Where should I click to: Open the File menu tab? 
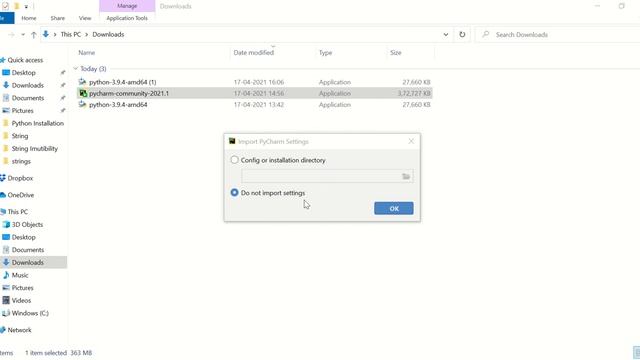pyautogui.click(x=6, y=18)
